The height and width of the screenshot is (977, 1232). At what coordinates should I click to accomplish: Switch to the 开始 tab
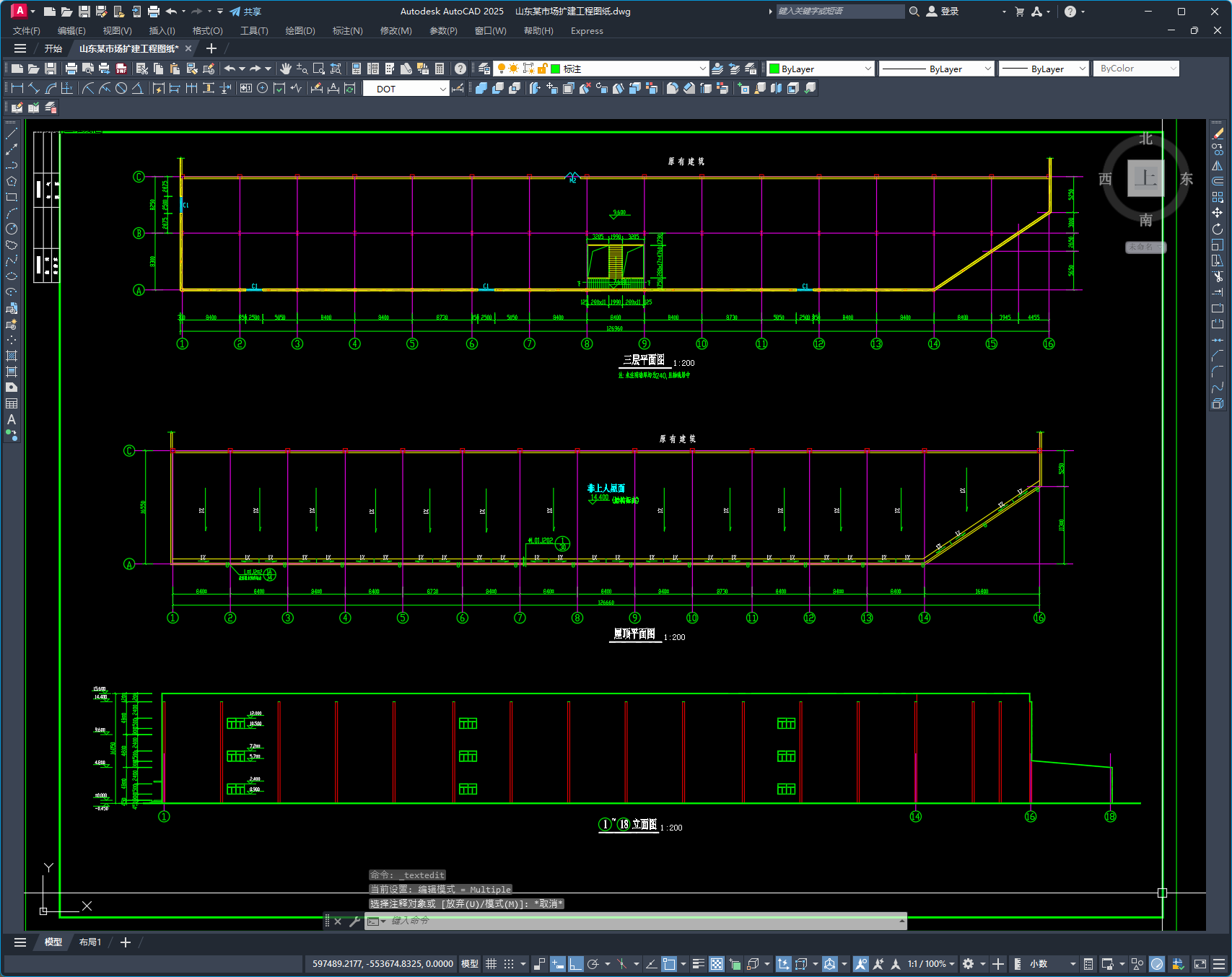pos(53,48)
